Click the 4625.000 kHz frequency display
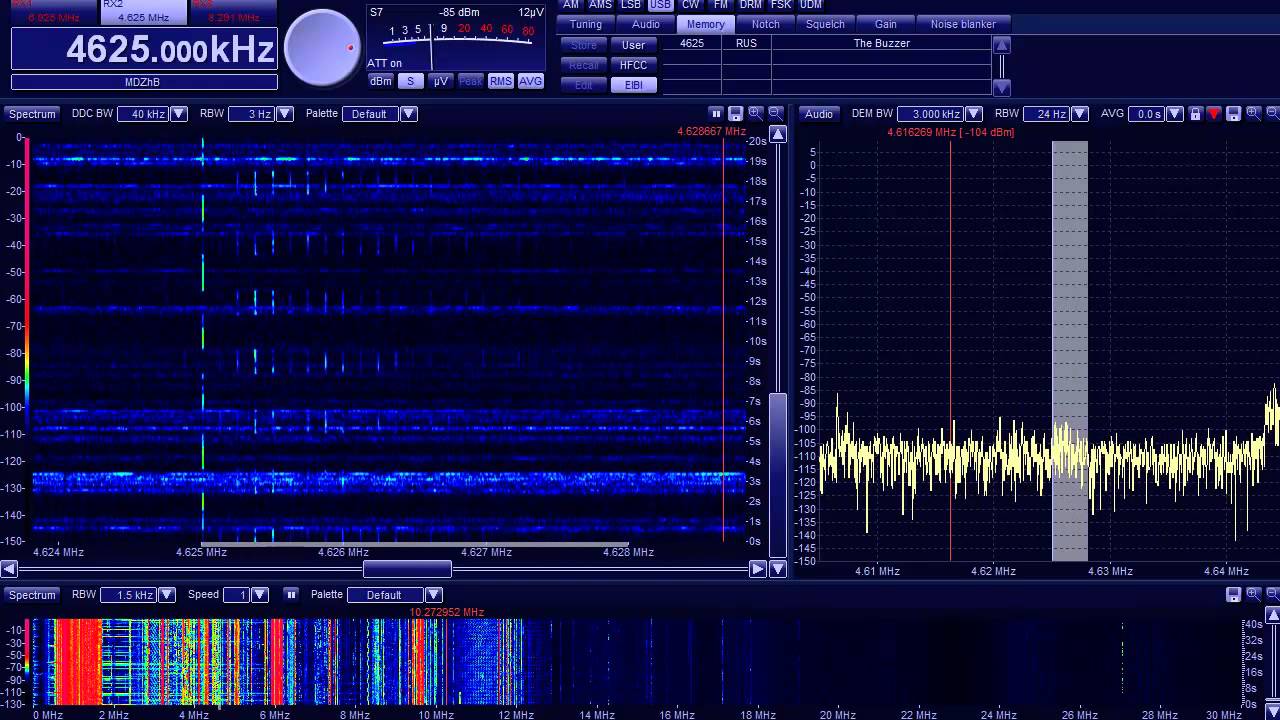1280x720 pixels. tap(143, 49)
